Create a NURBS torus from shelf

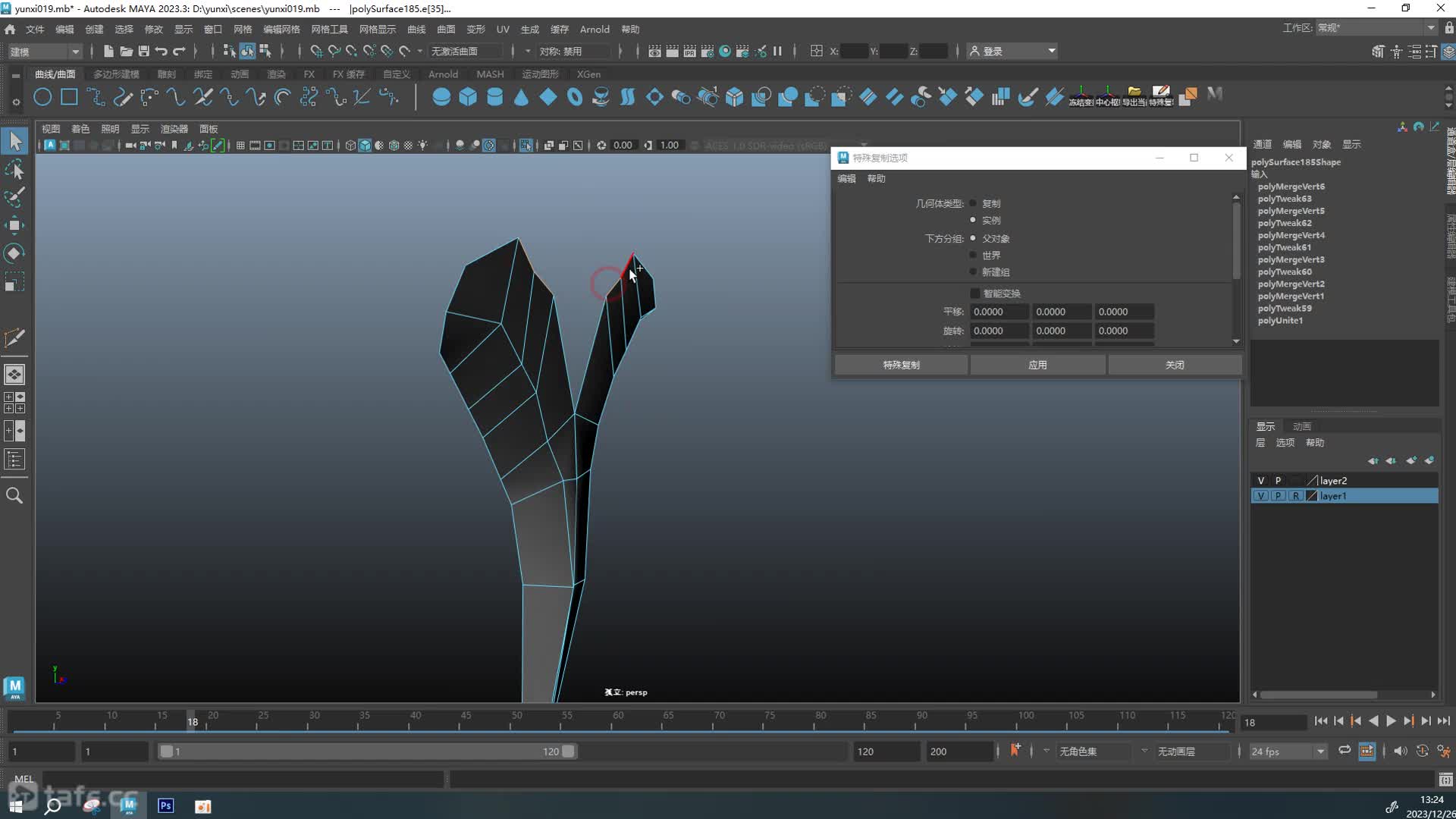click(x=574, y=97)
